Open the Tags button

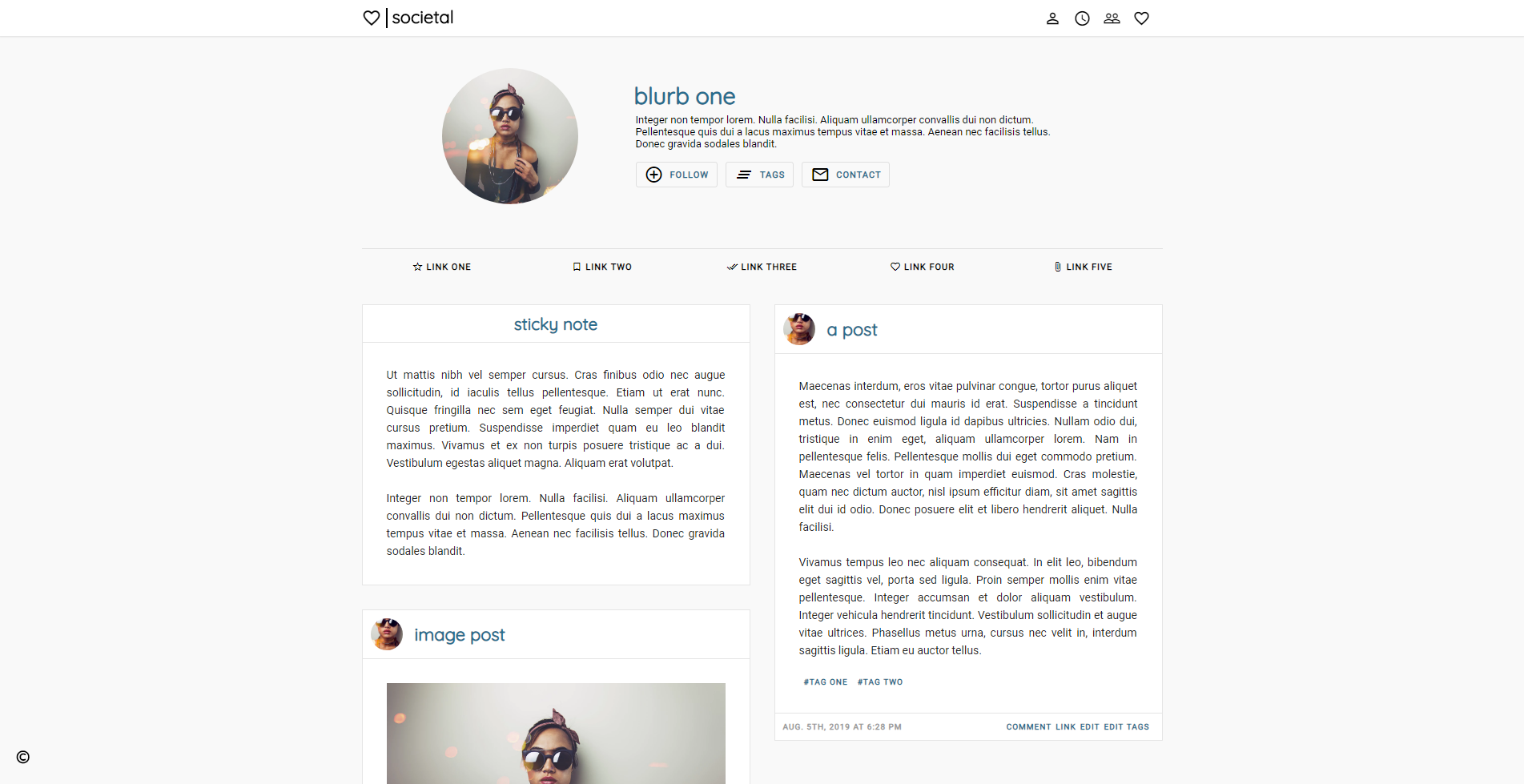[759, 175]
